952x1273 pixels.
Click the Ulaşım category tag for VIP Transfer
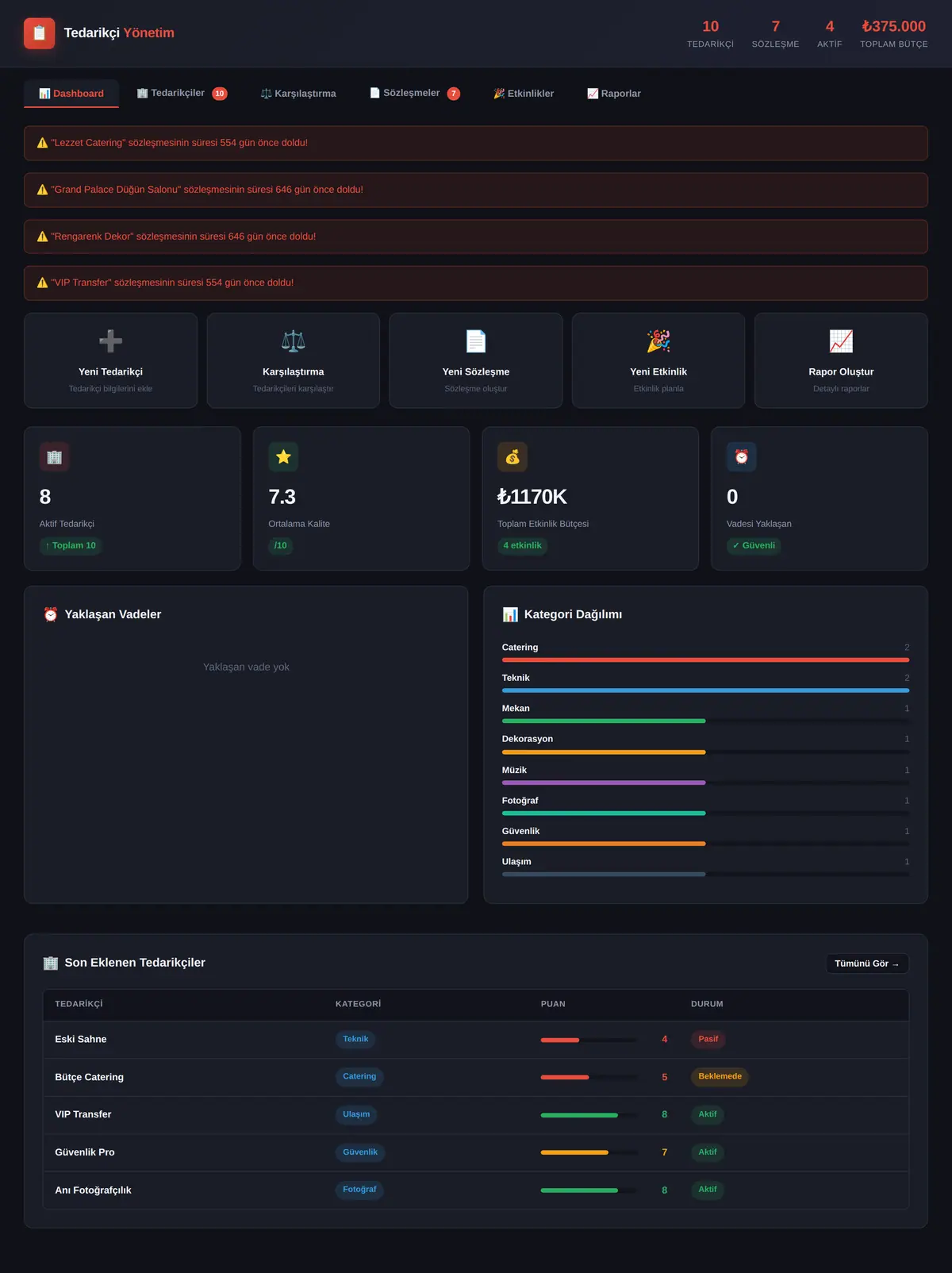tap(356, 1114)
